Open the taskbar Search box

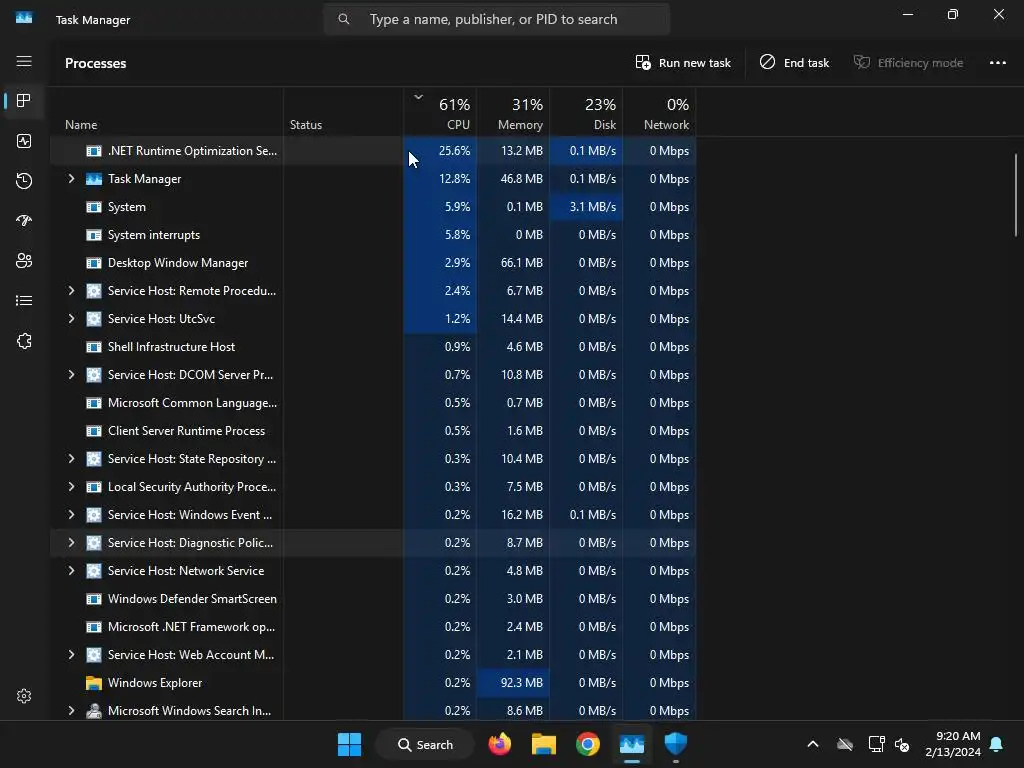tap(426, 744)
